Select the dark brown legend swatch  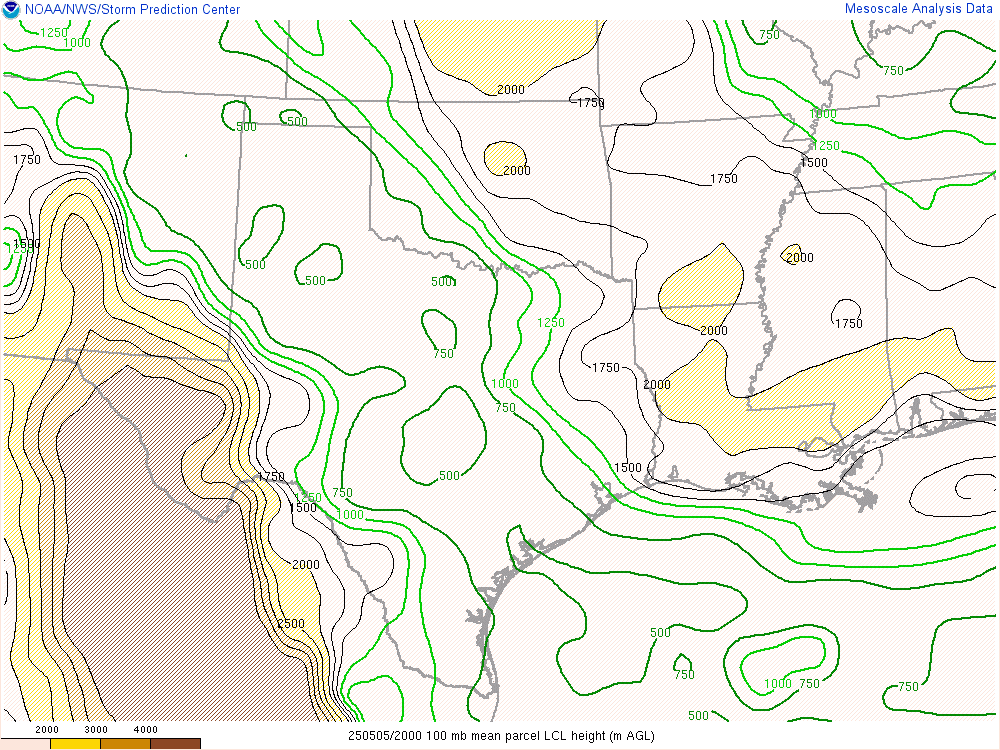point(175,743)
